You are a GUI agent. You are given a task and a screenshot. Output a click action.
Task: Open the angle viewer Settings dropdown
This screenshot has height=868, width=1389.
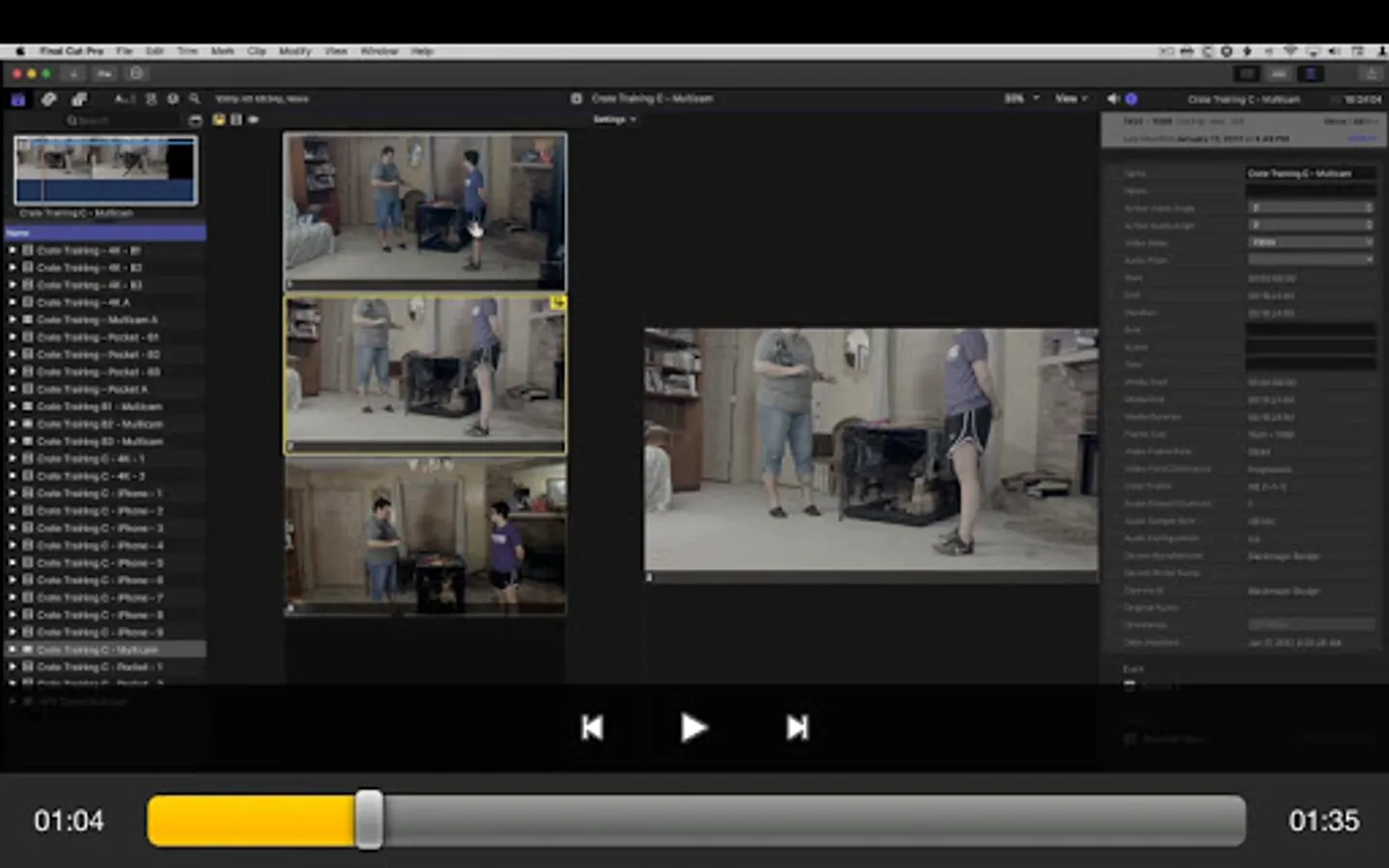(613, 120)
